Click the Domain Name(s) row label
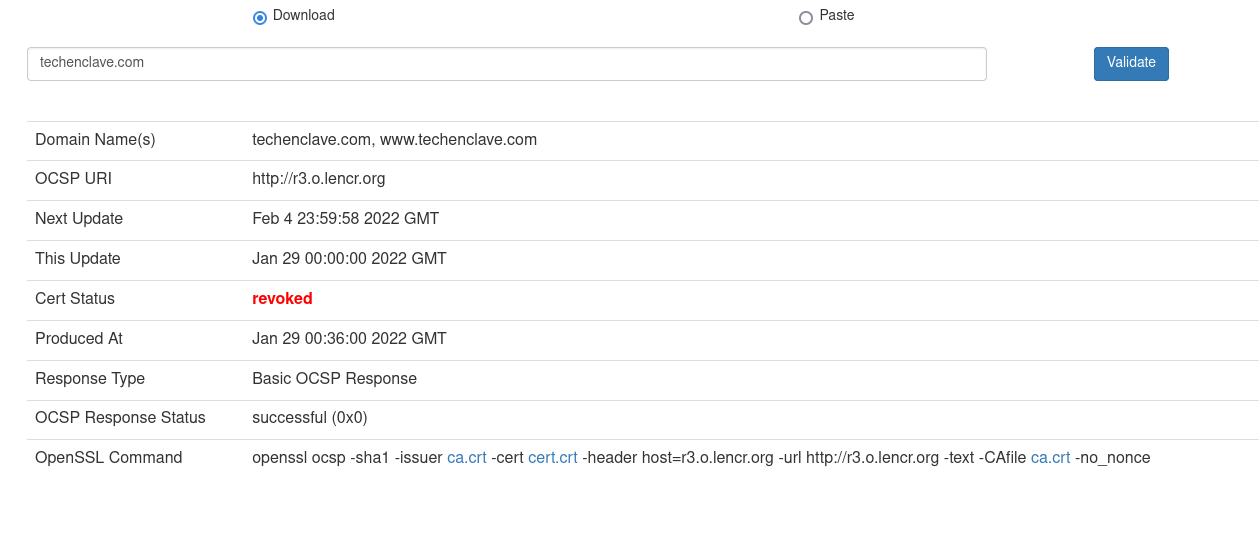1259x545 pixels. (95, 140)
